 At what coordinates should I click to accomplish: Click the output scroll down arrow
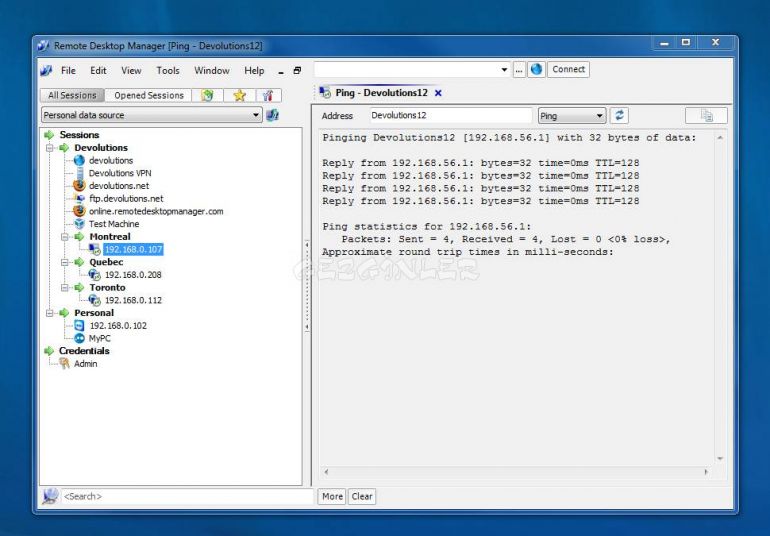720,458
